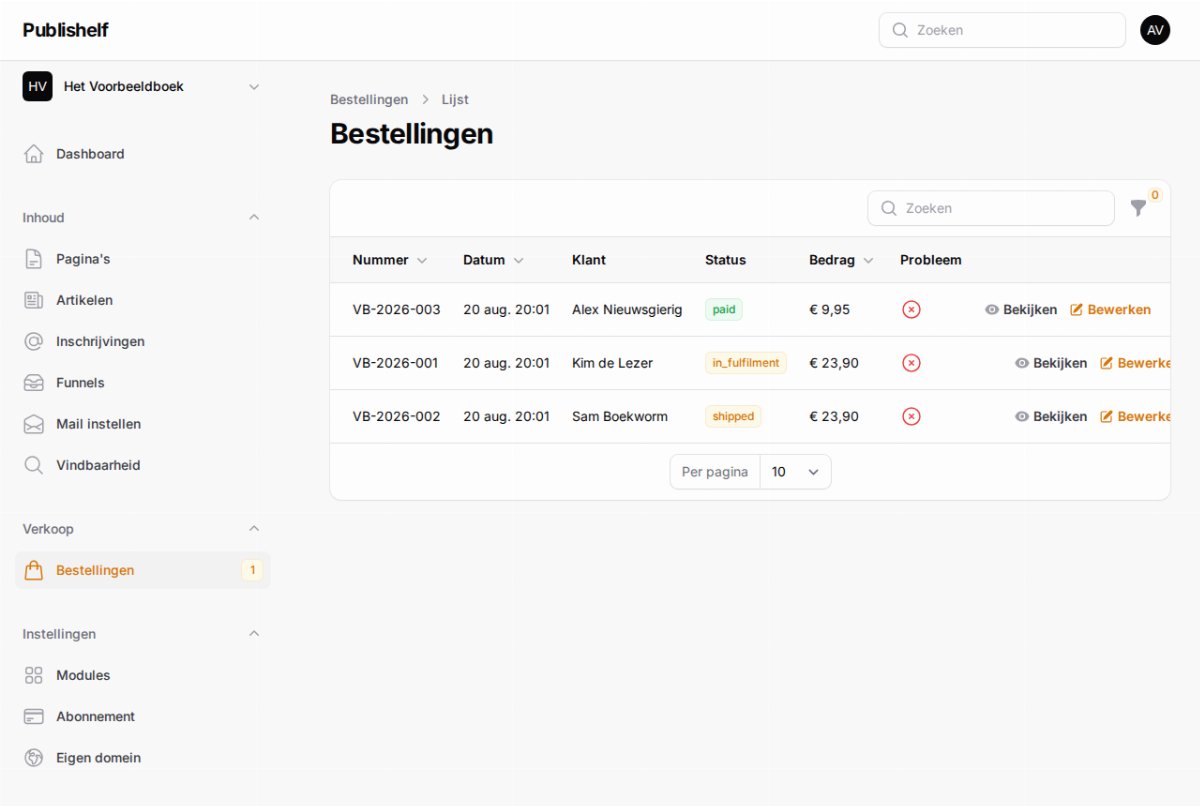Click the AV user avatar
Screen dimensions: 1200x806
point(1155,30)
